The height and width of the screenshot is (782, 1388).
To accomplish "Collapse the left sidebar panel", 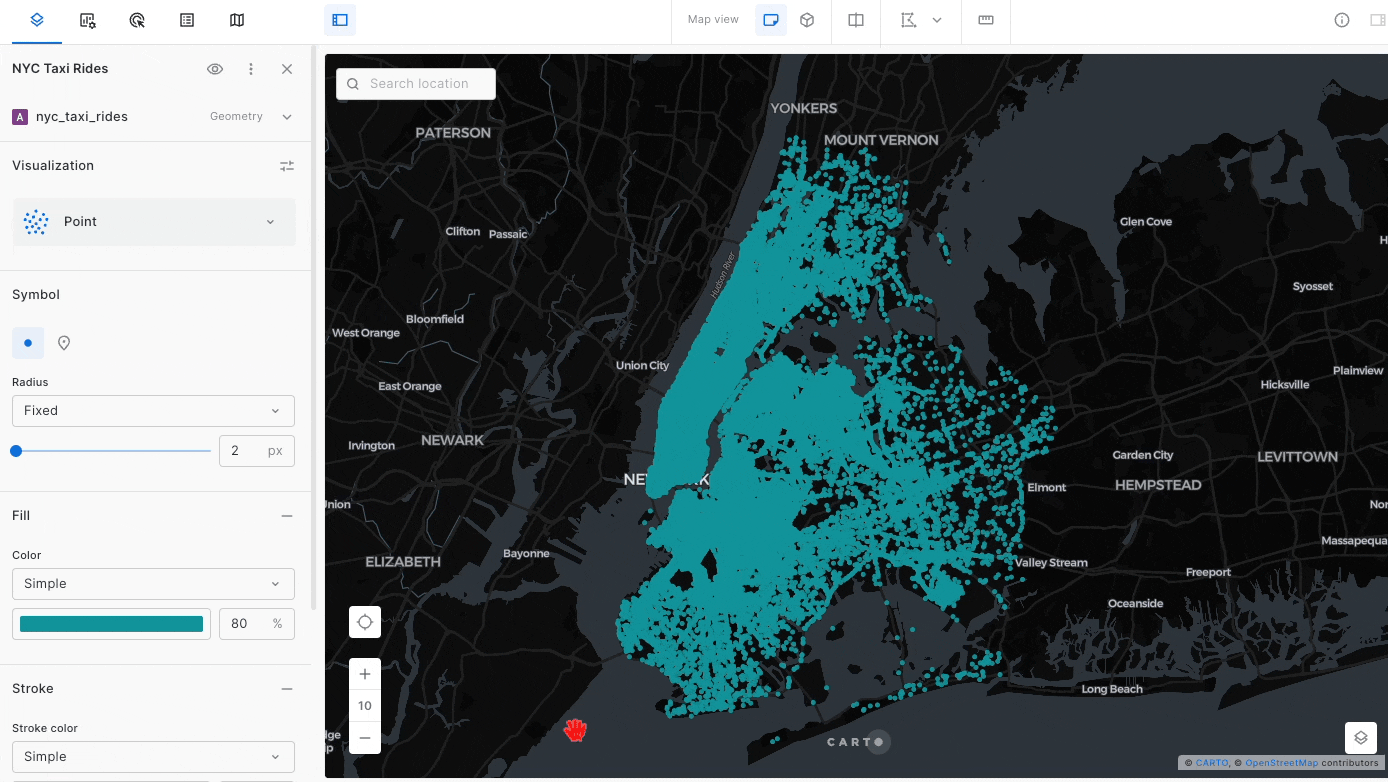I will [340, 20].
